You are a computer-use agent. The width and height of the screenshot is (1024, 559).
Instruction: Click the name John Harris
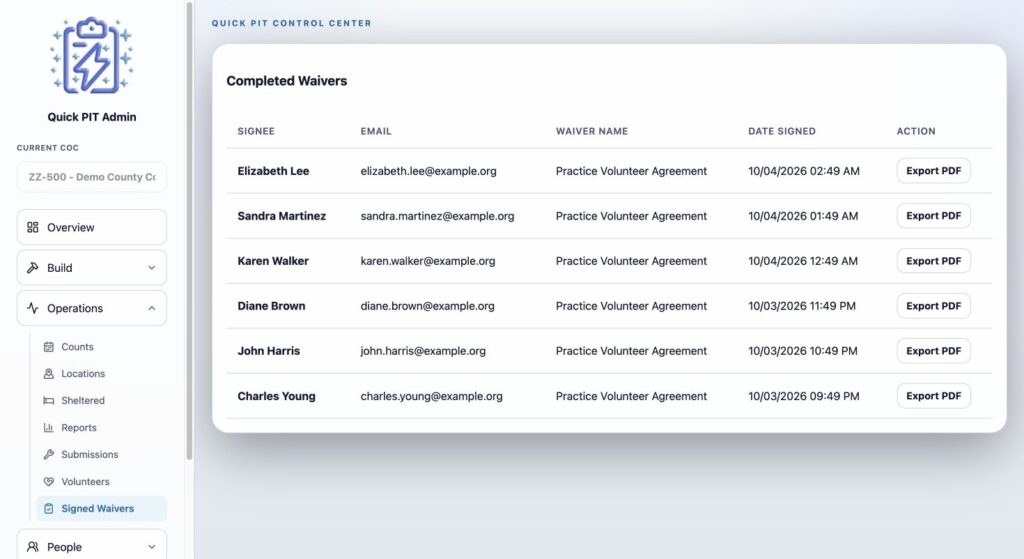tap(268, 351)
